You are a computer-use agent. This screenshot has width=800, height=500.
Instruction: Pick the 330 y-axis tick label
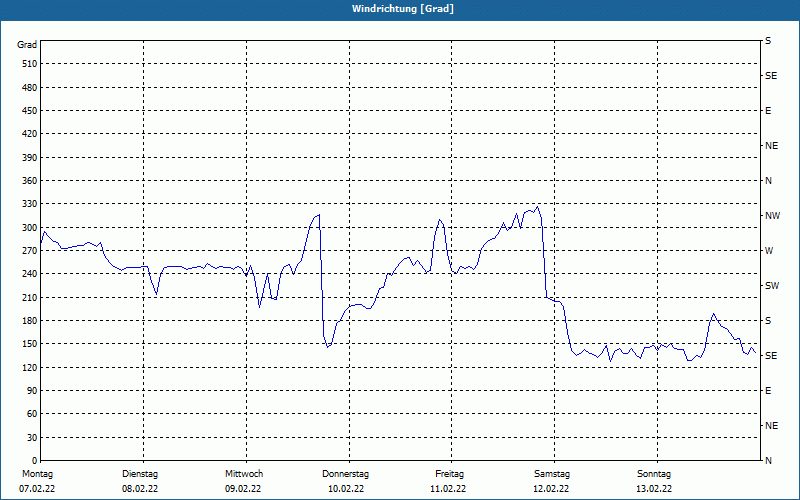(x=30, y=204)
